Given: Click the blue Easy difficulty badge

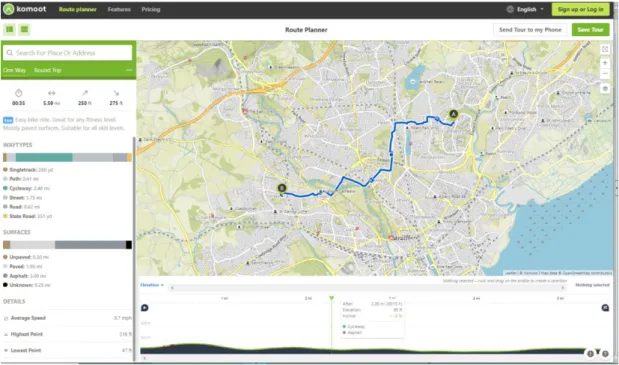Looking at the screenshot, I should pos(8,120).
